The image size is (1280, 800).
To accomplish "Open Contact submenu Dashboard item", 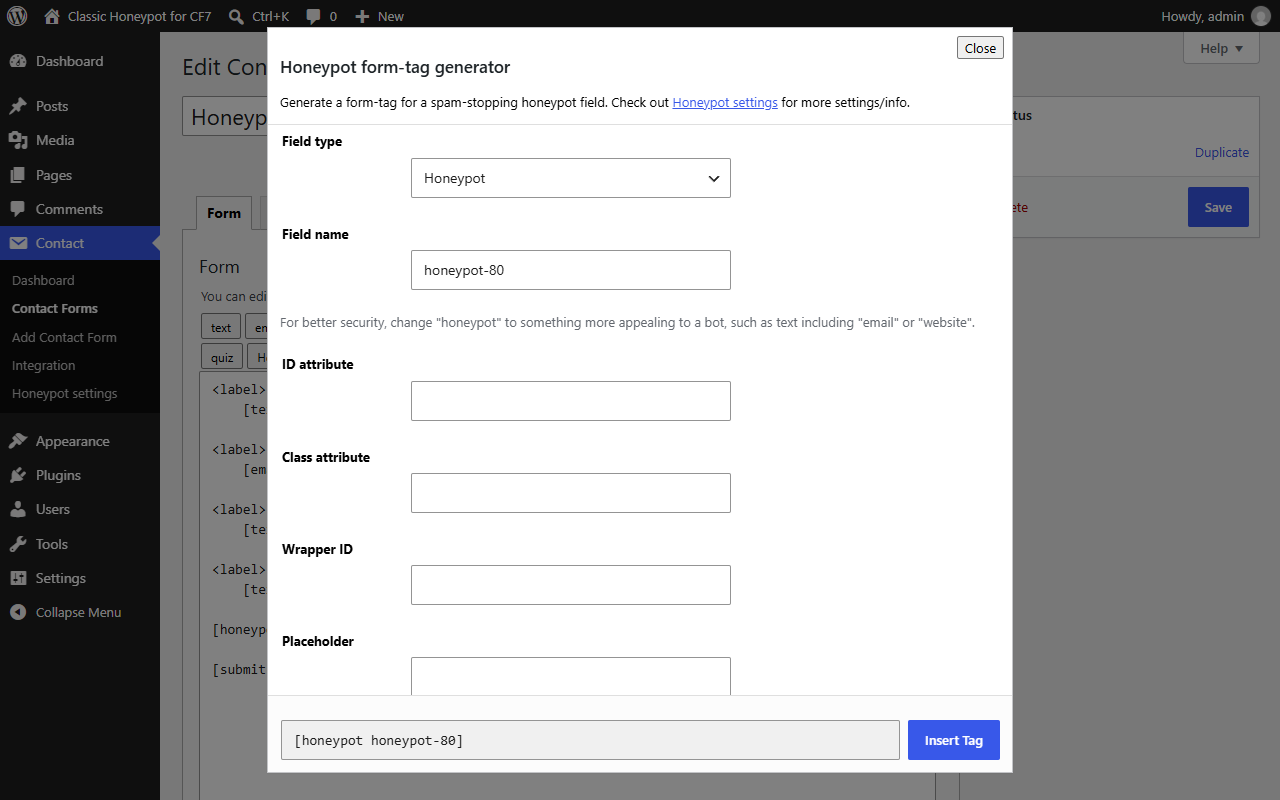I will tap(43, 281).
